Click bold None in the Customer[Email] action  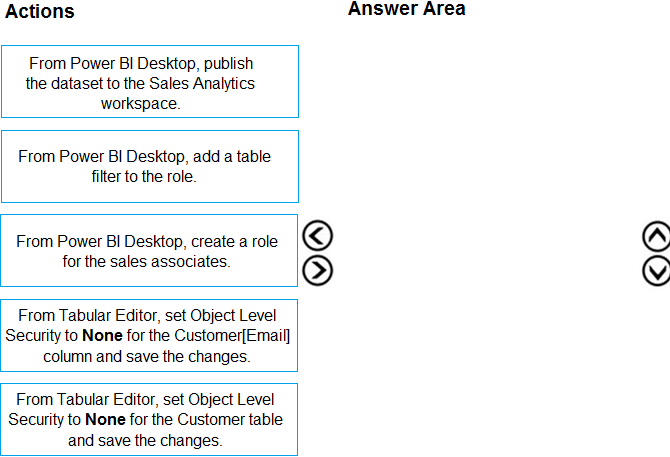[x=102, y=336]
